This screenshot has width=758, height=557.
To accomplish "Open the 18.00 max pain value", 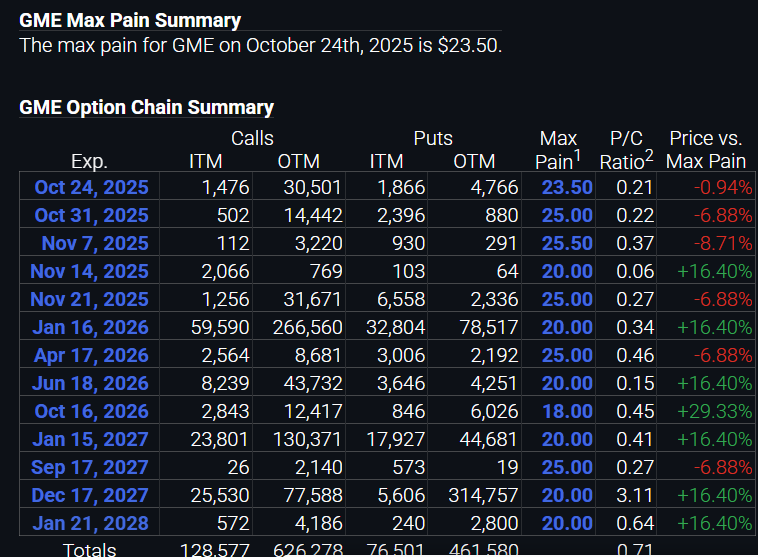I will pos(567,411).
